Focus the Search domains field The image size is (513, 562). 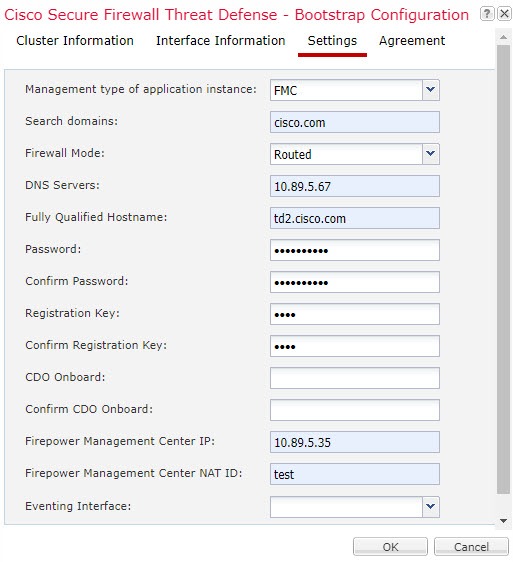point(355,122)
